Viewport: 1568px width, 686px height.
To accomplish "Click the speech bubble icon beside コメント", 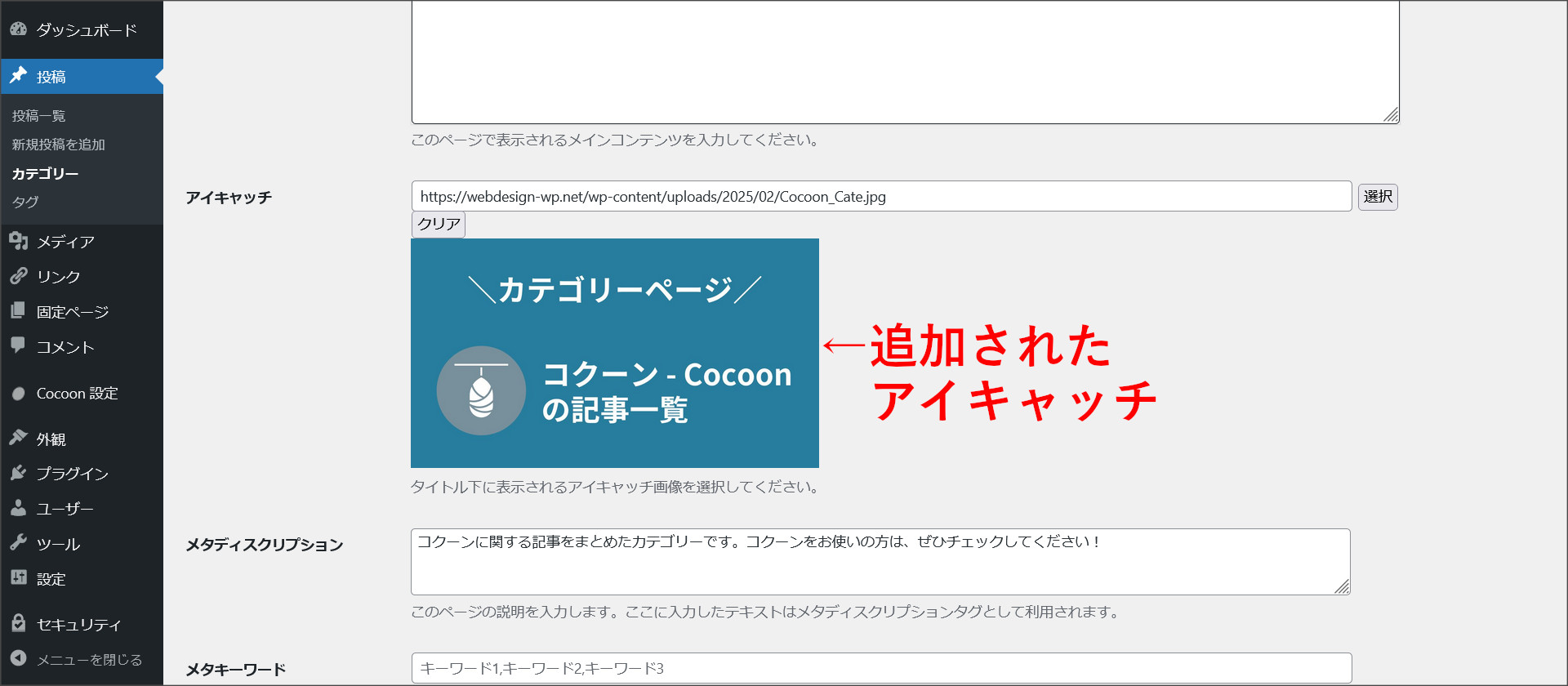I will [x=19, y=345].
